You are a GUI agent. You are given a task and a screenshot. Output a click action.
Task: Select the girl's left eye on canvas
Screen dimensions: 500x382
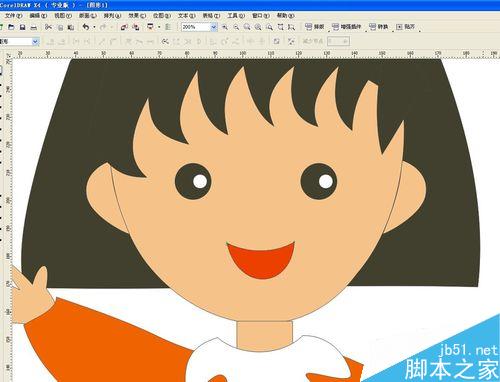(x=193, y=182)
